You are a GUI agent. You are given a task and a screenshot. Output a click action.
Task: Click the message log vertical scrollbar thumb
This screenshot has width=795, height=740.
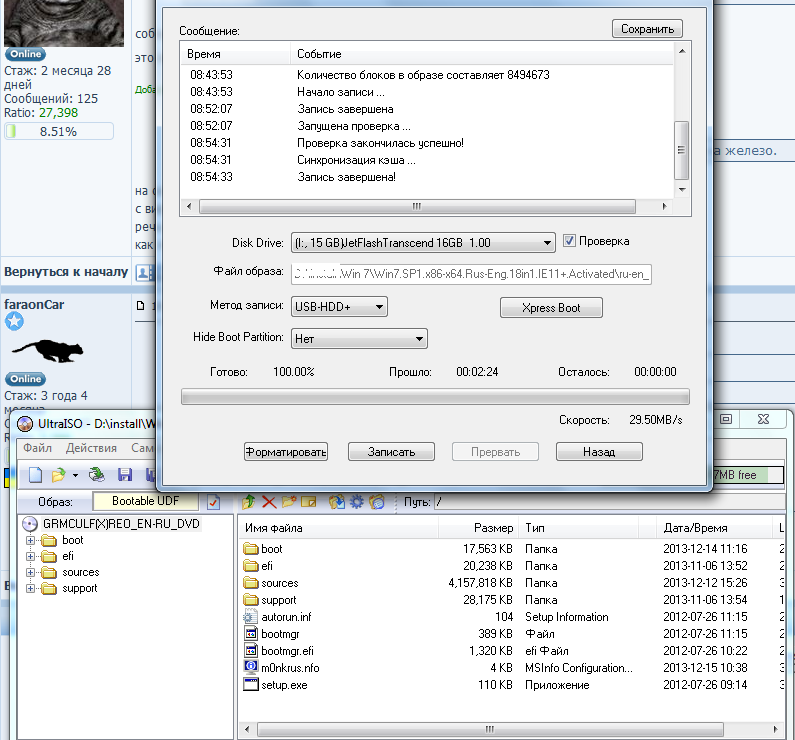pyautogui.click(x=681, y=150)
